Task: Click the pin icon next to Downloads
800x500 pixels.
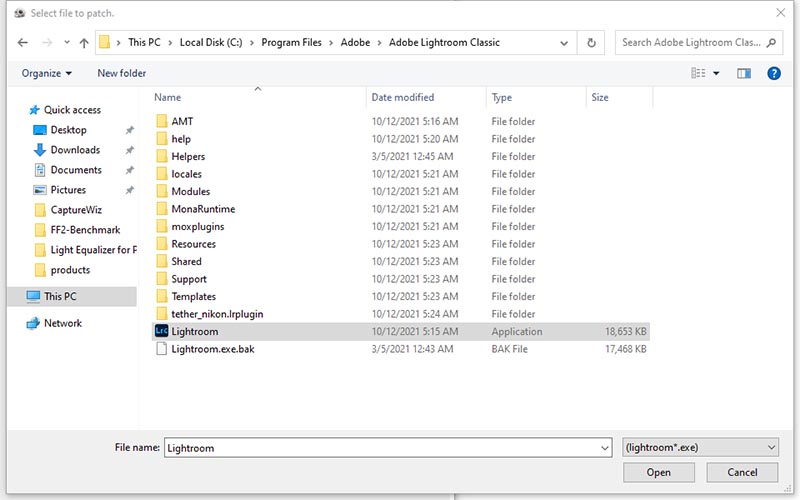Action: tap(130, 150)
